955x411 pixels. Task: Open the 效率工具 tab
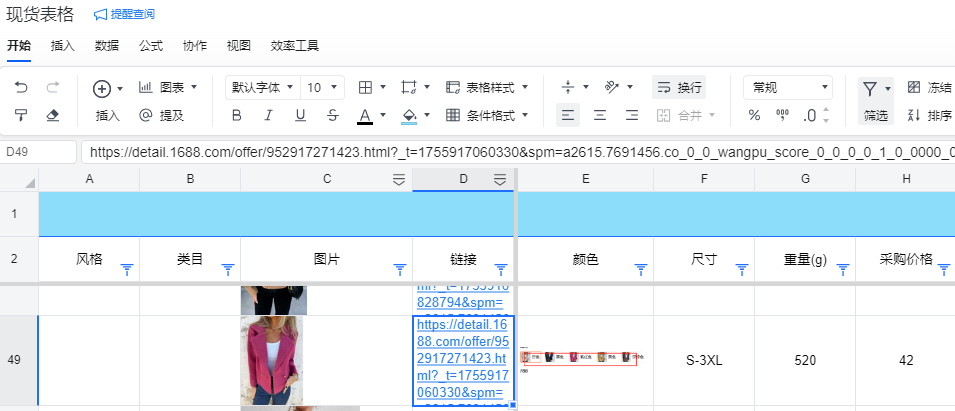[294, 45]
